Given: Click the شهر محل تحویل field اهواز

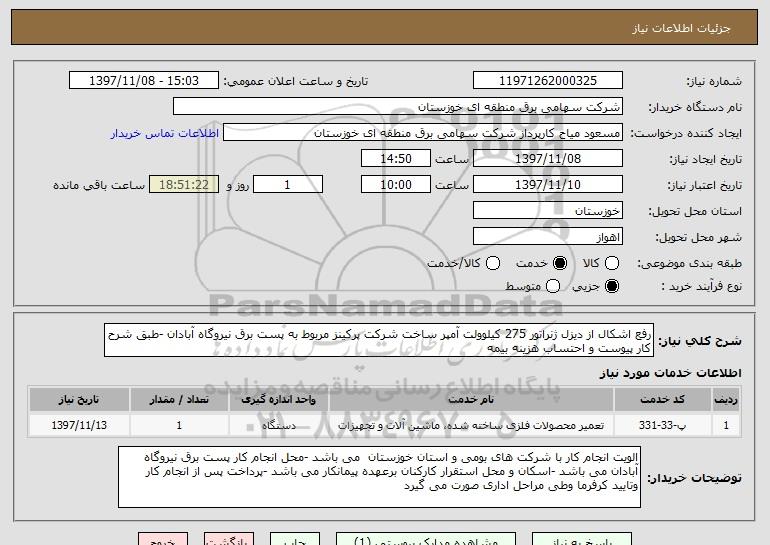Looking at the screenshot, I should pos(548,237).
